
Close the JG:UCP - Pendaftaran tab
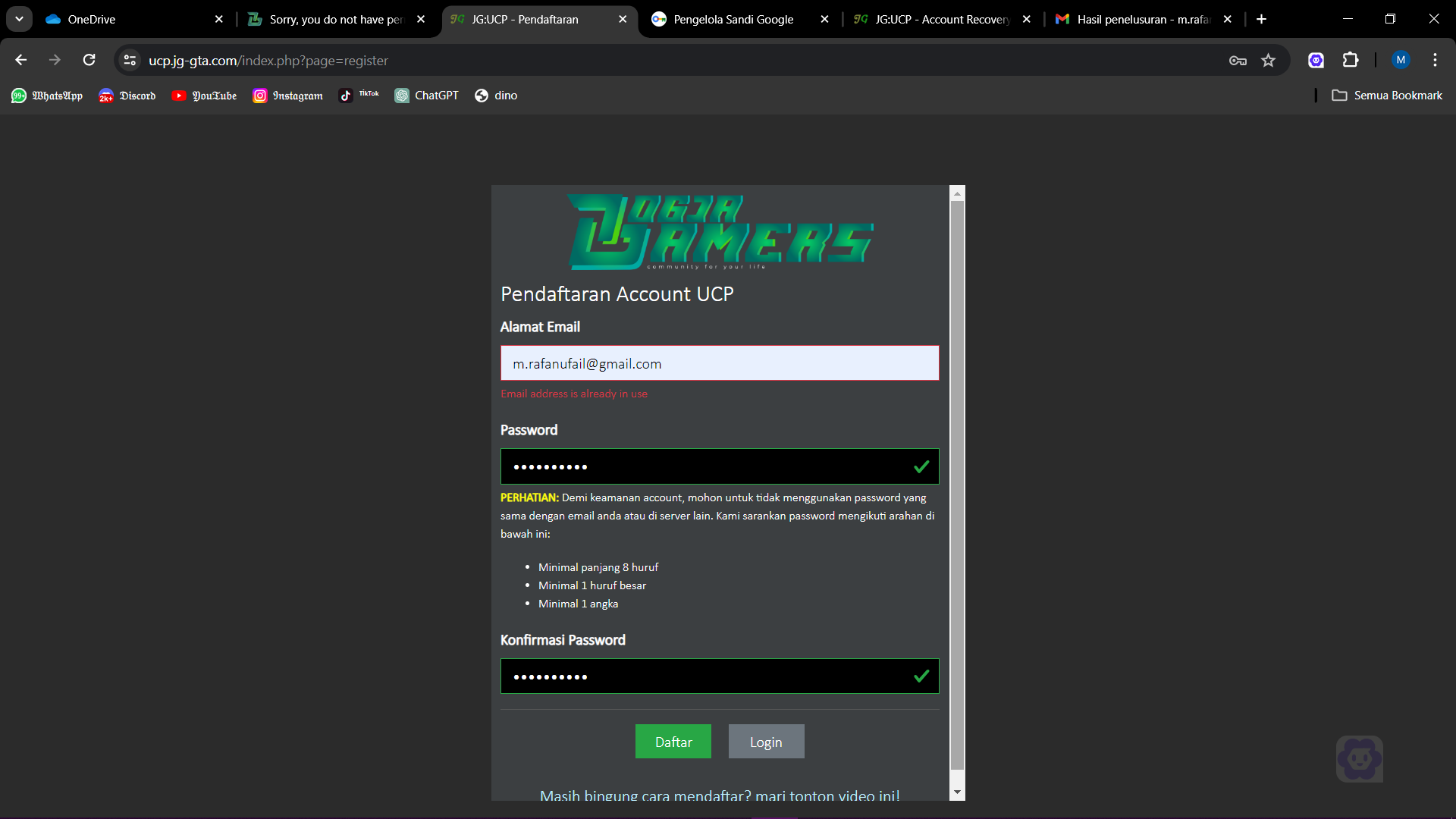[623, 20]
